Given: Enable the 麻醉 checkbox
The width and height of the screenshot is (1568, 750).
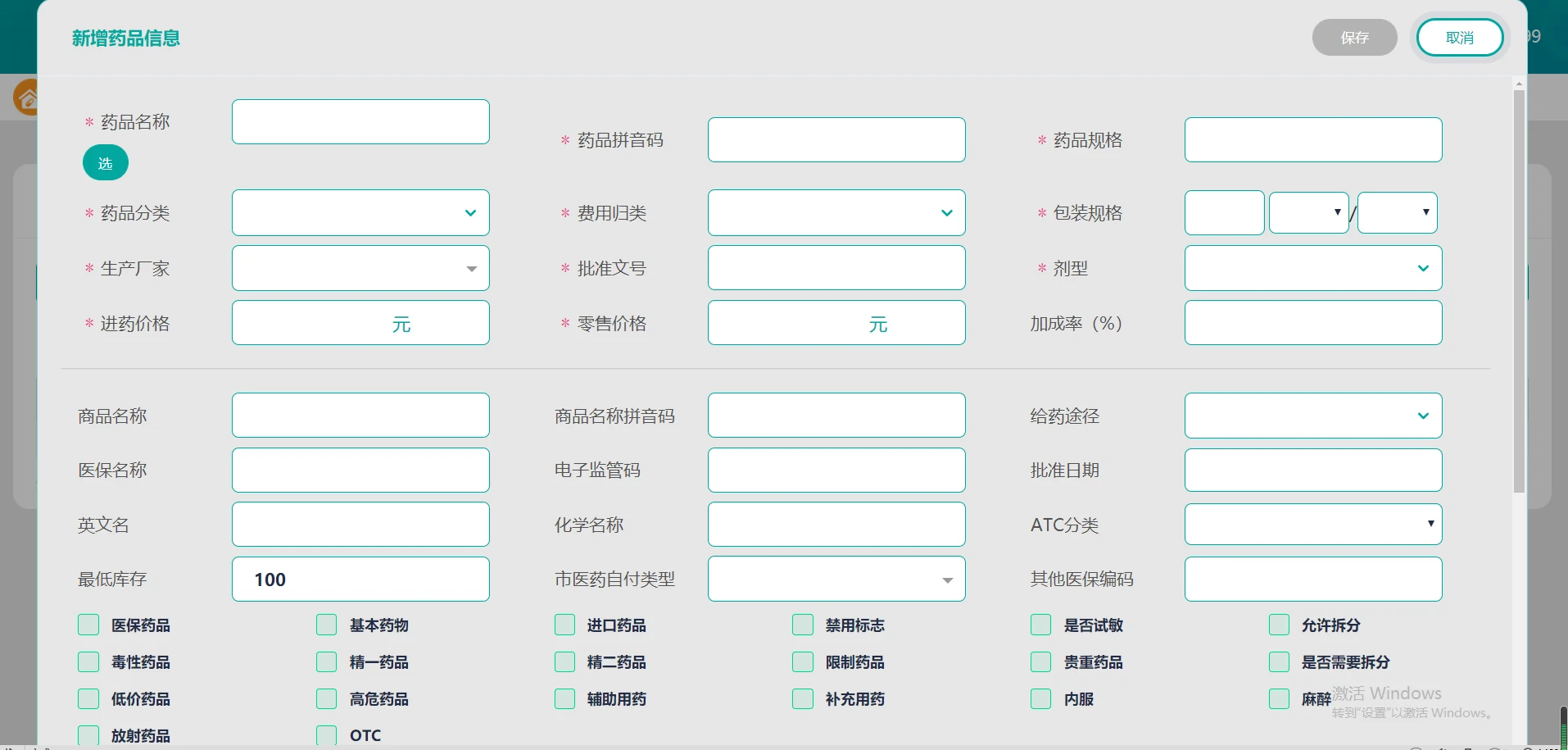Looking at the screenshot, I should pos(1279,698).
